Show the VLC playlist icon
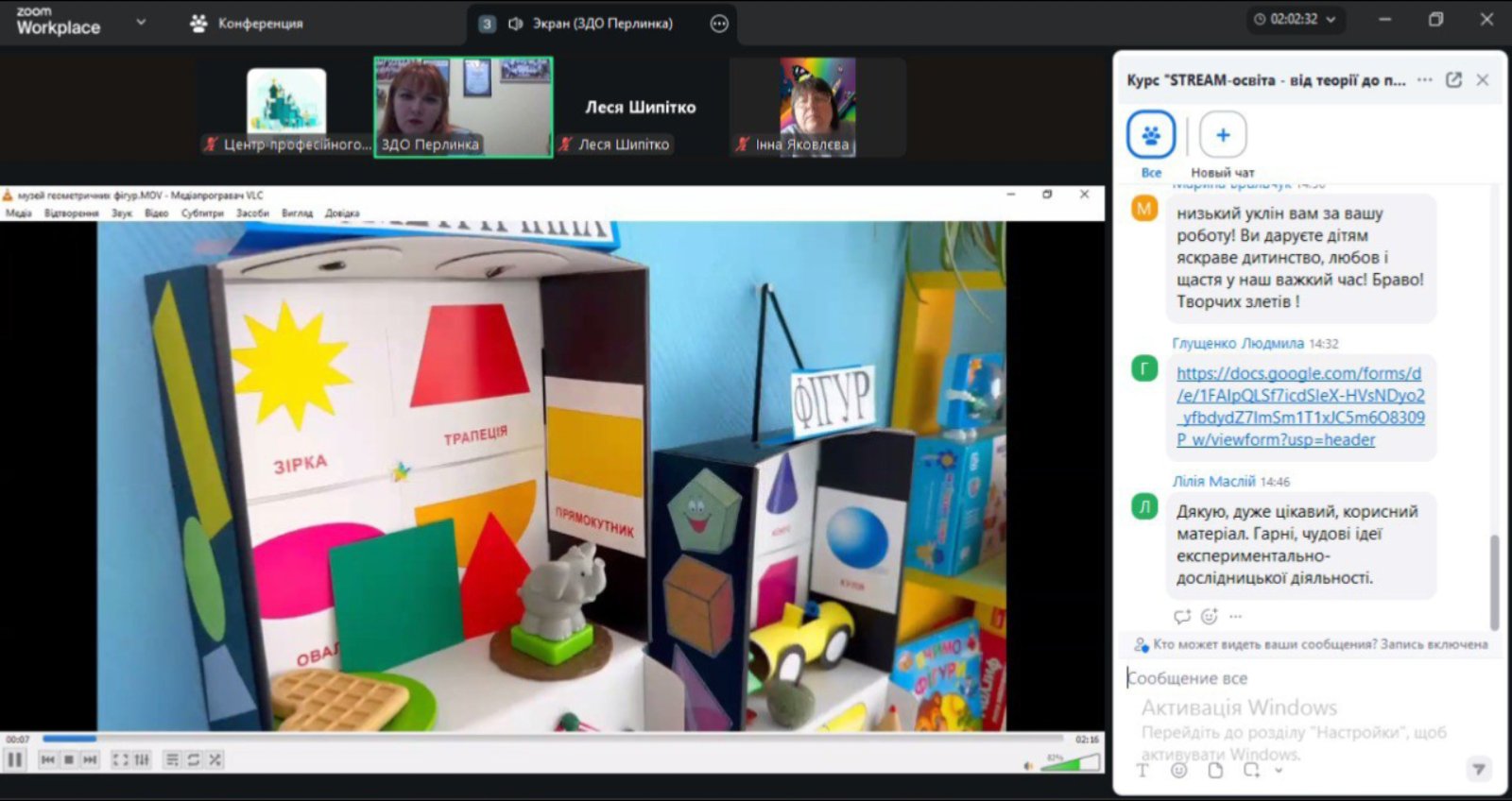Screen dimensions: 1512x801 (x=172, y=759)
